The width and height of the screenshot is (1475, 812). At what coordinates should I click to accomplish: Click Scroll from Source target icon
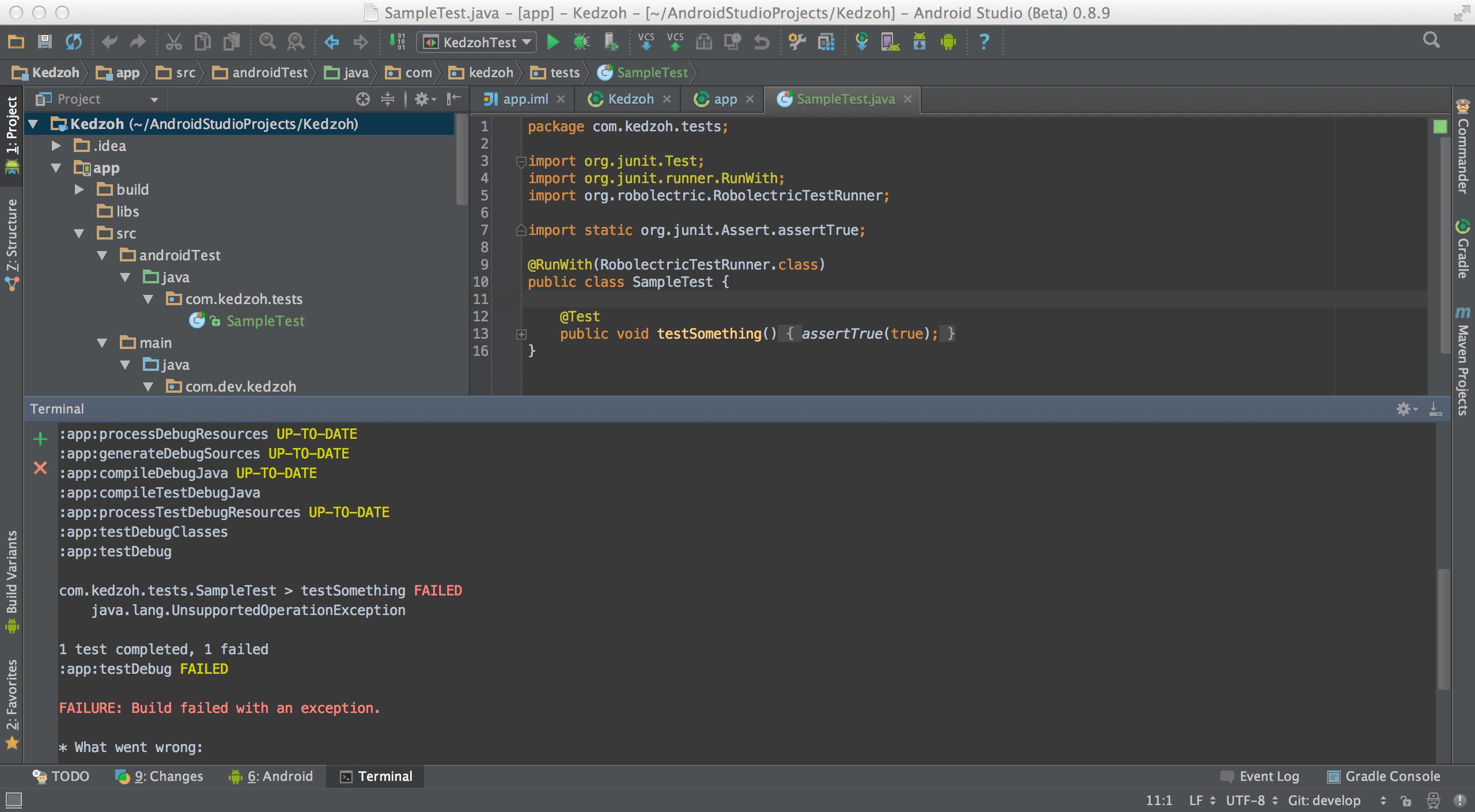[362, 99]
